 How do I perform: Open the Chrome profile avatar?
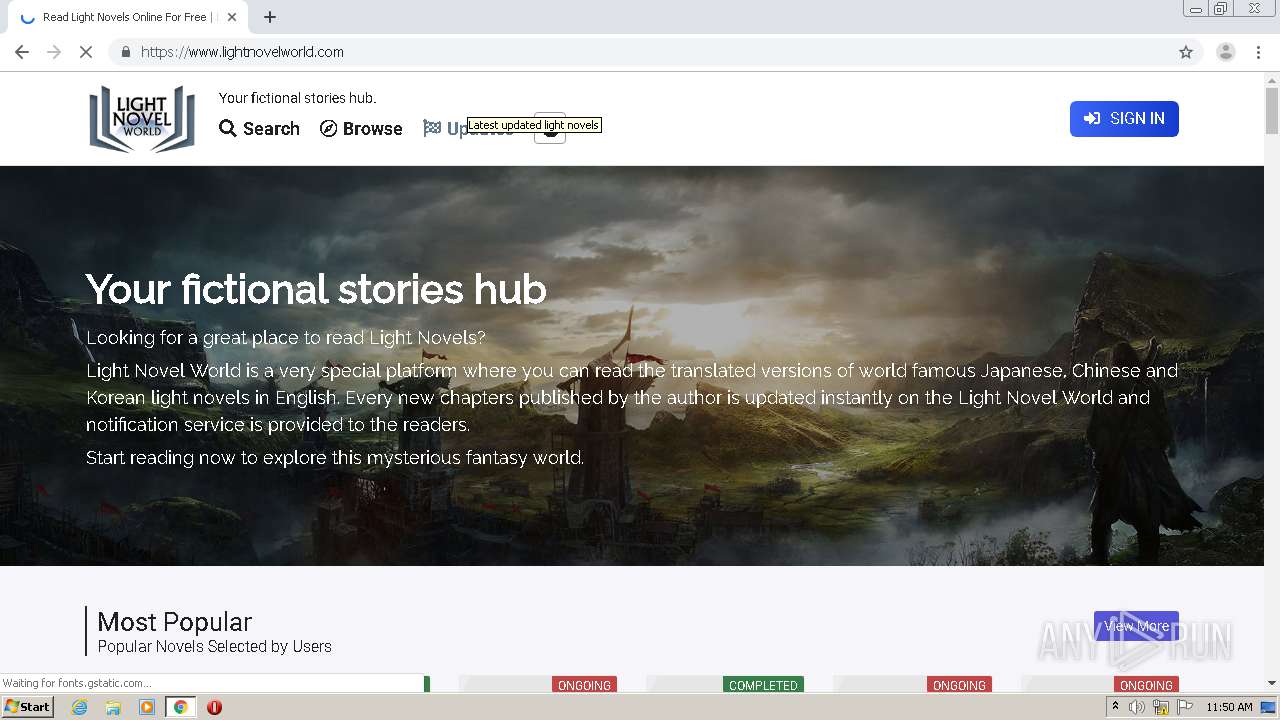tap(1226, 52)
